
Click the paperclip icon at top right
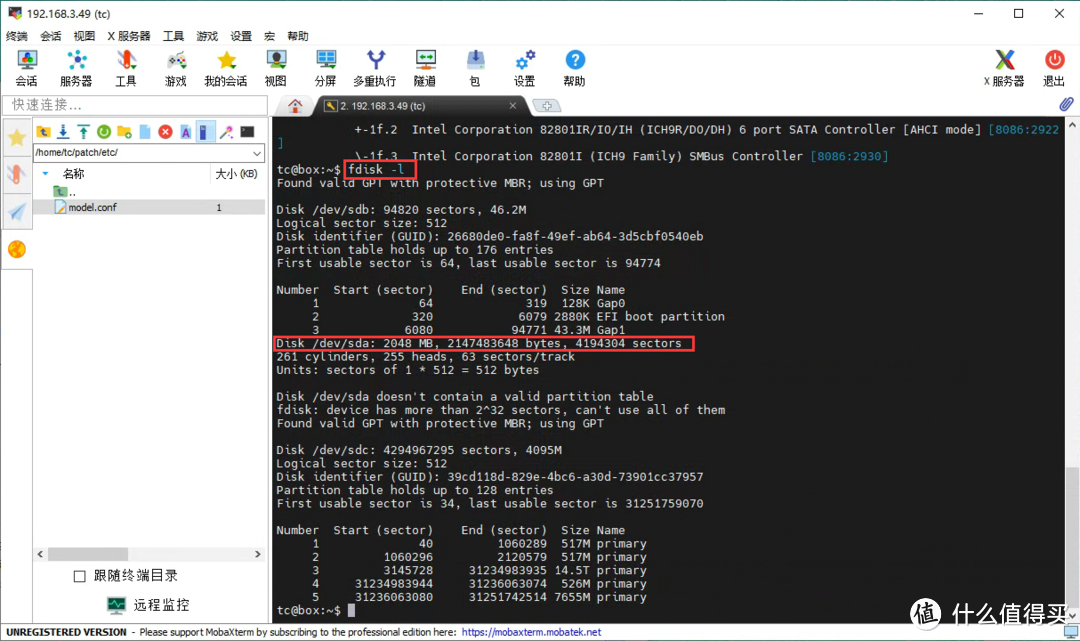click(1066, 104)
